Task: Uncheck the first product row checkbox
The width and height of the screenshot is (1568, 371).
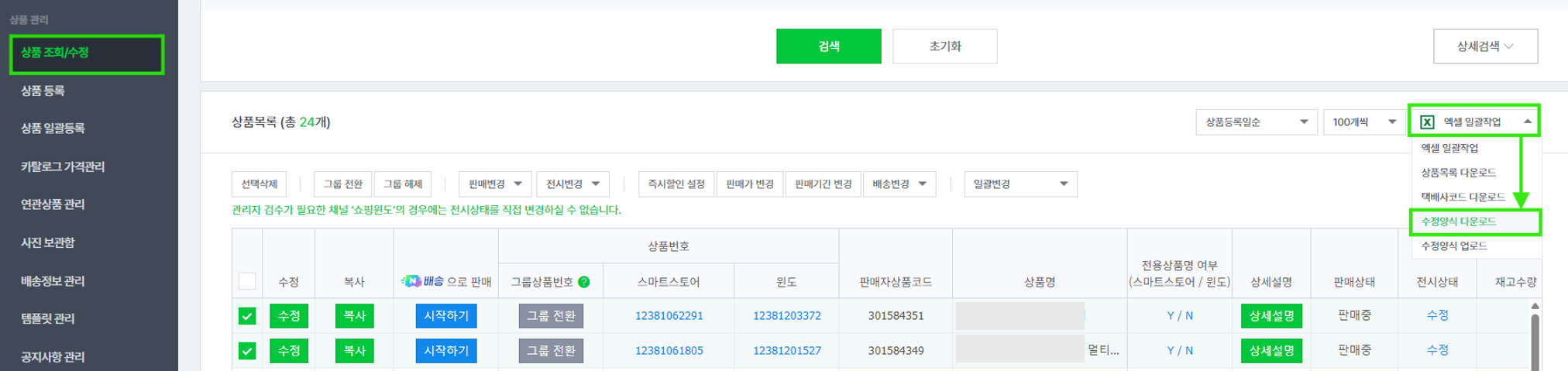Action: (x=247, y=316)
